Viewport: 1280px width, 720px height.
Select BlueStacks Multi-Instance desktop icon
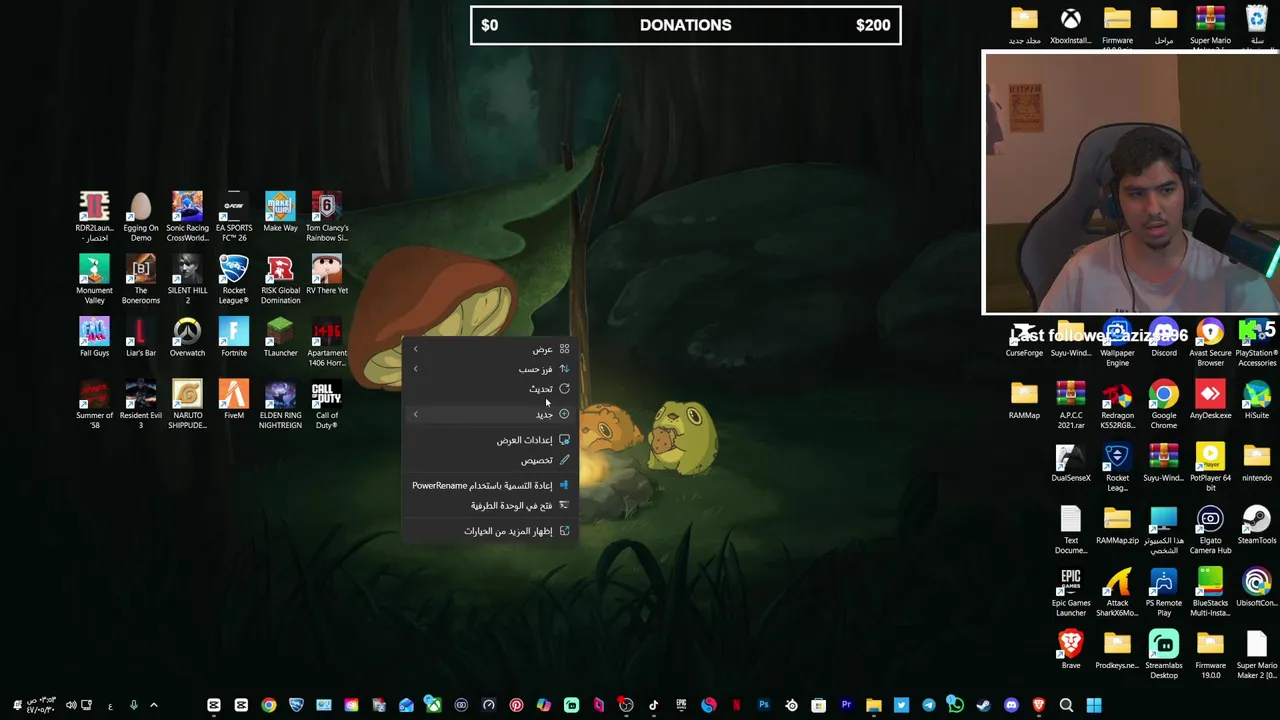1210,592
